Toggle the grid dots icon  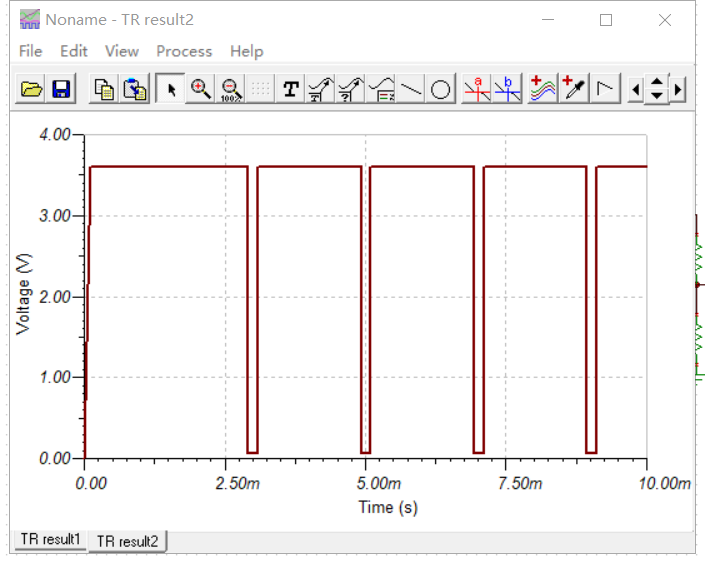pos(260,89)
